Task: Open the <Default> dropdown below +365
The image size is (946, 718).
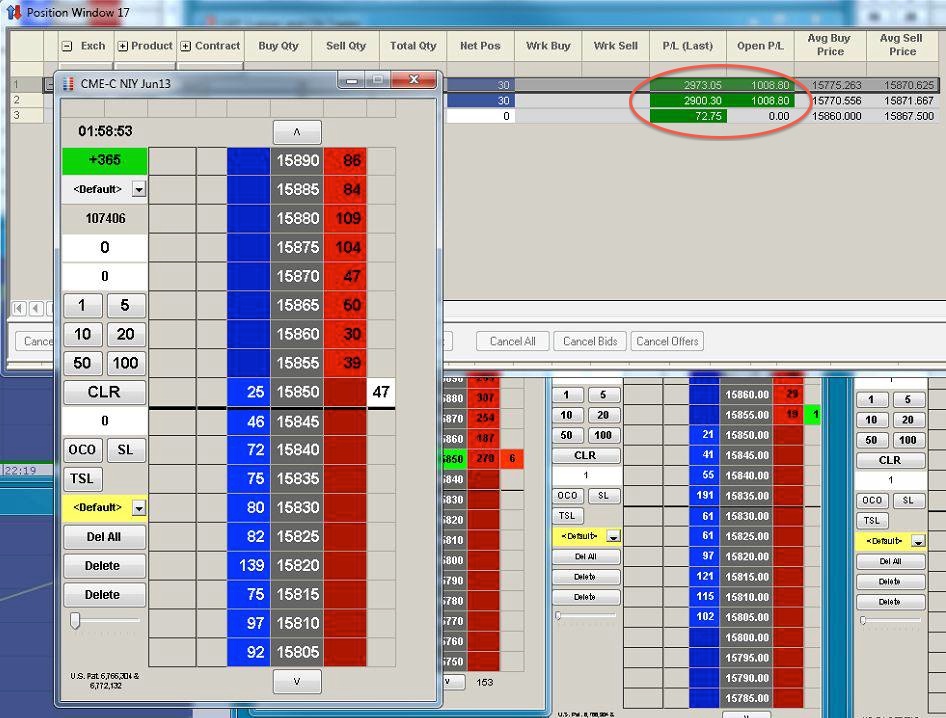Action: (x=139, y=189)
